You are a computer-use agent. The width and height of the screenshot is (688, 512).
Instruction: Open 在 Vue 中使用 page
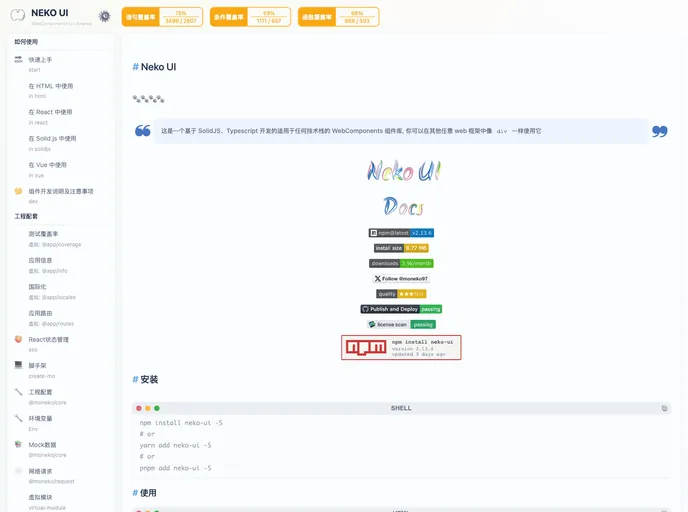click(61, 169)
